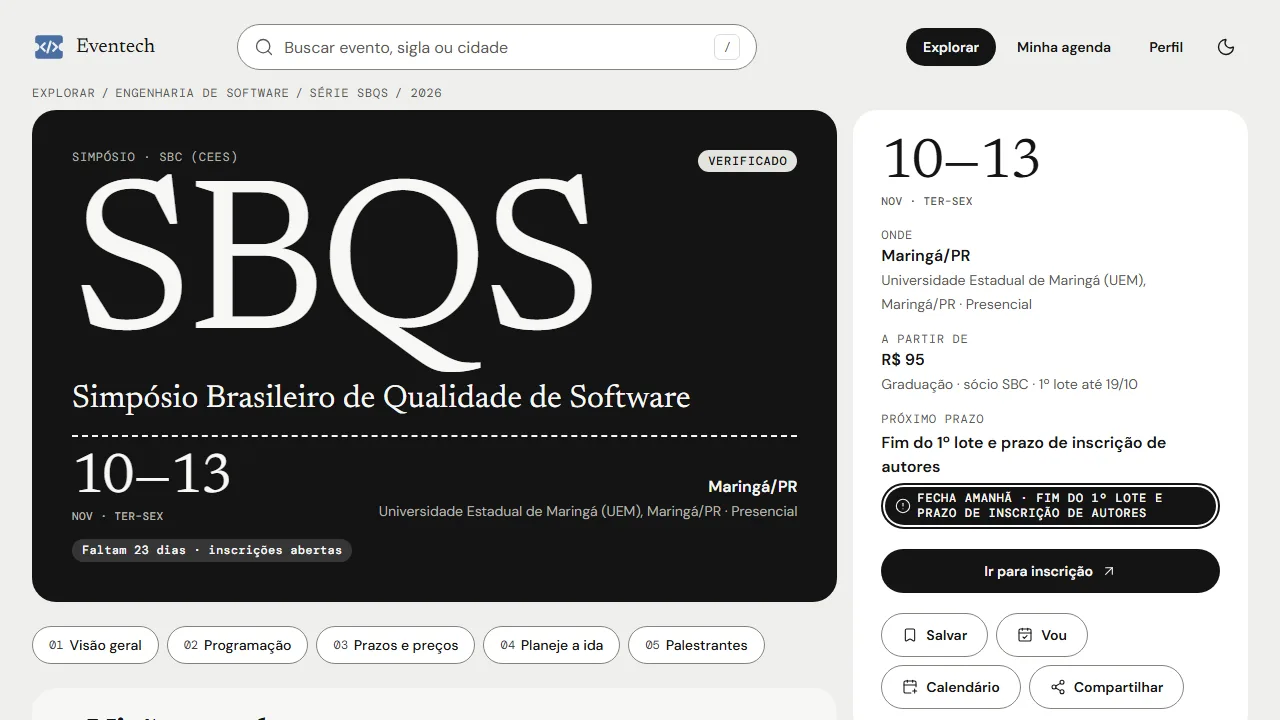
Task: Open the Perfil menu item
Action: 1166,47
